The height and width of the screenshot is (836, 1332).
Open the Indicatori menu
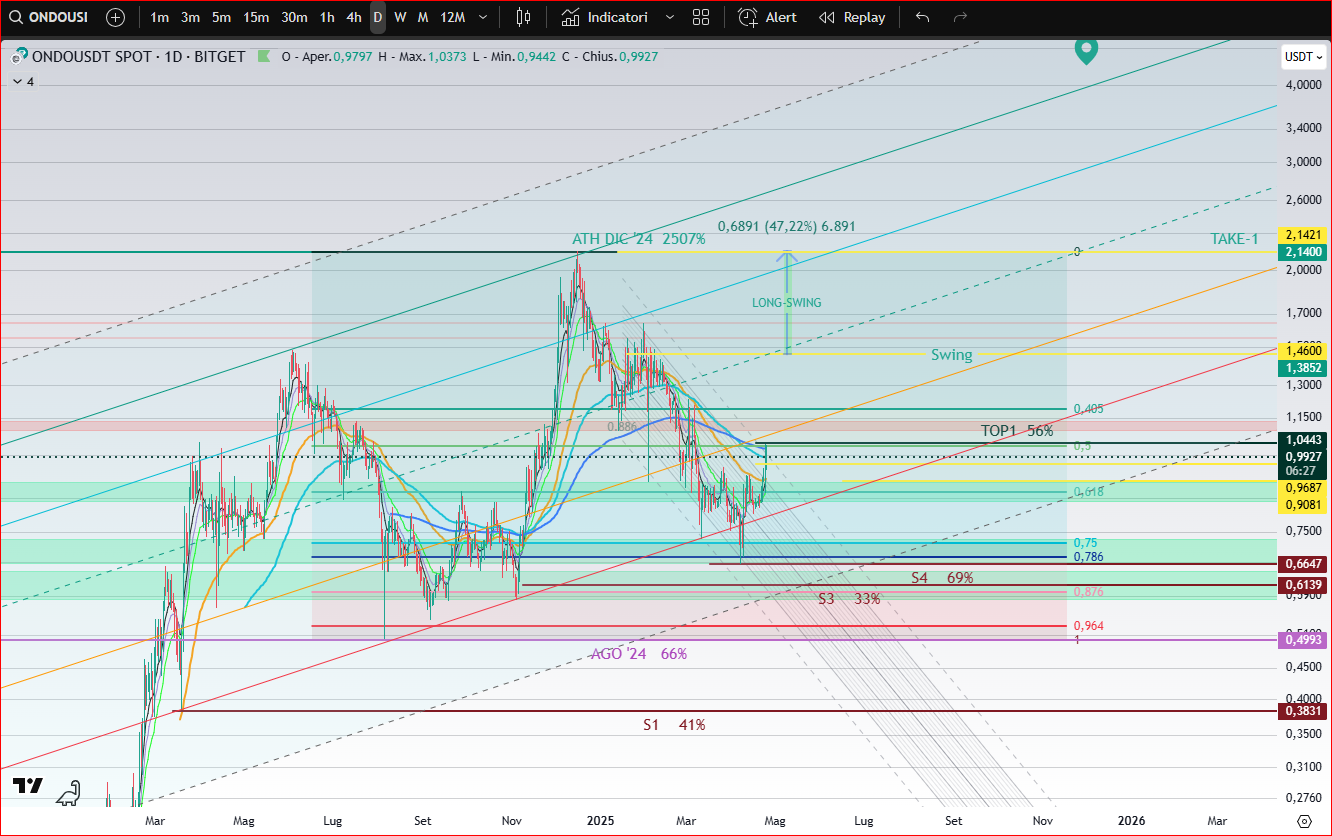[x=605, y=17]
